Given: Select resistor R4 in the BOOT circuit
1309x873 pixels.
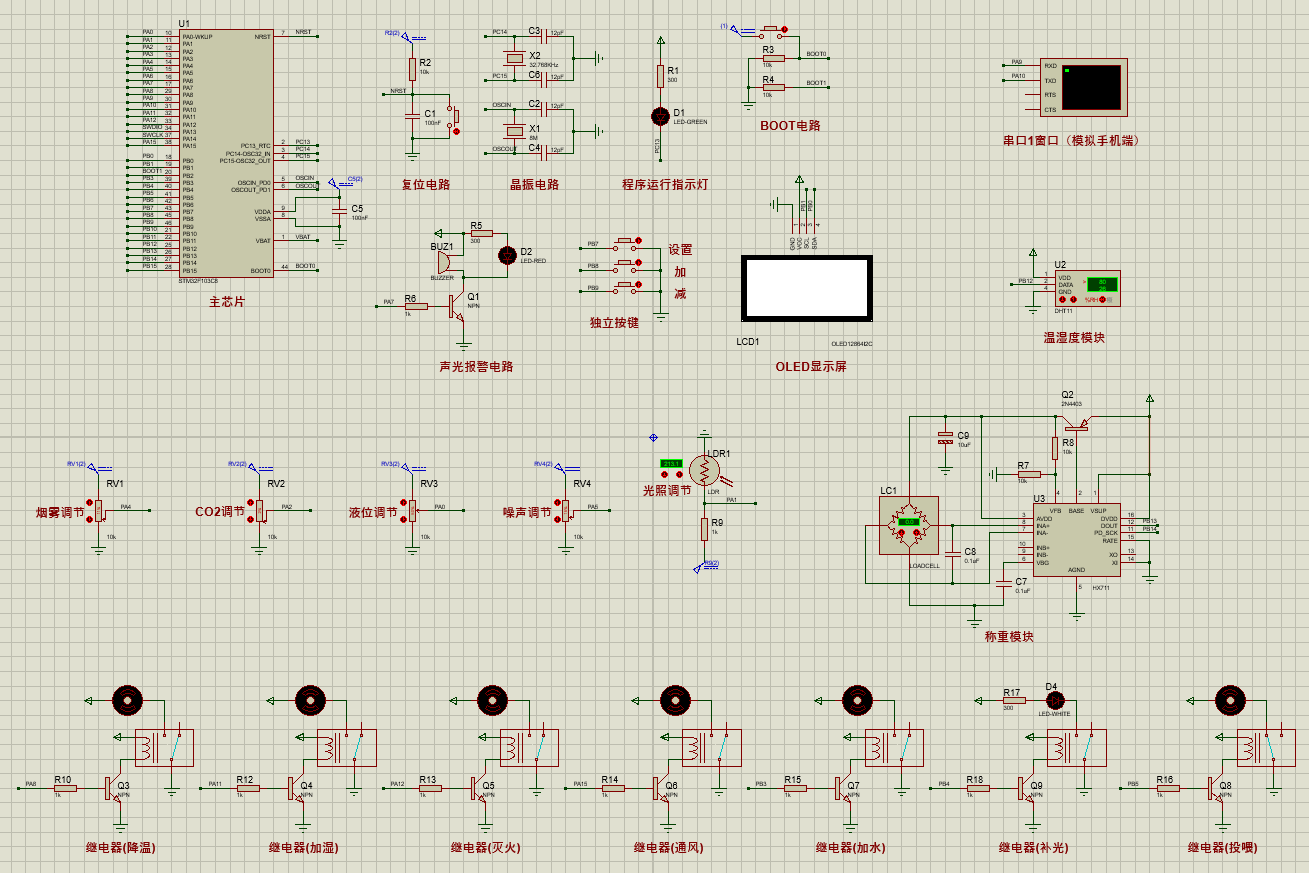Looking at the screenshot, I should coord(773,87).
